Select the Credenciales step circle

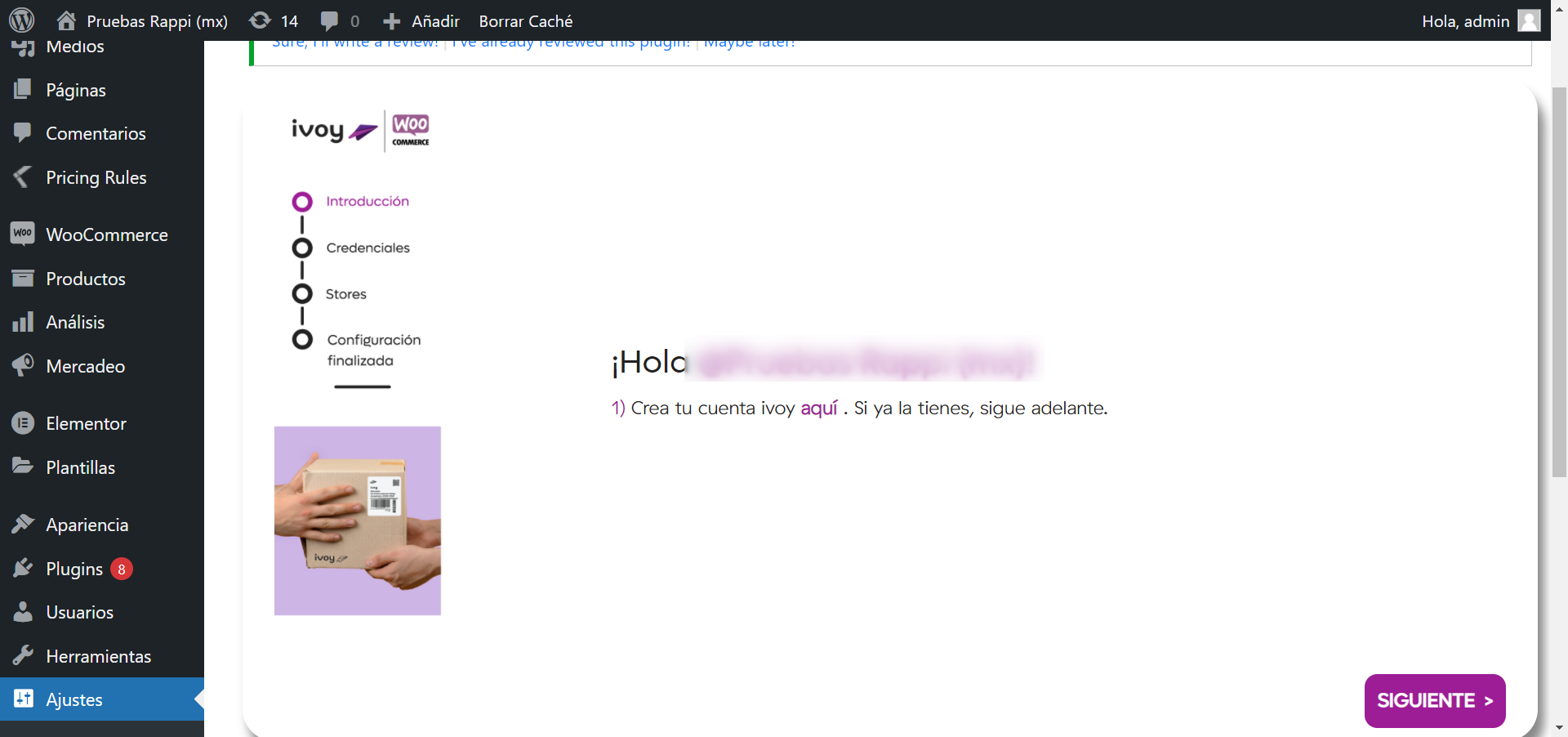[302, 248]
